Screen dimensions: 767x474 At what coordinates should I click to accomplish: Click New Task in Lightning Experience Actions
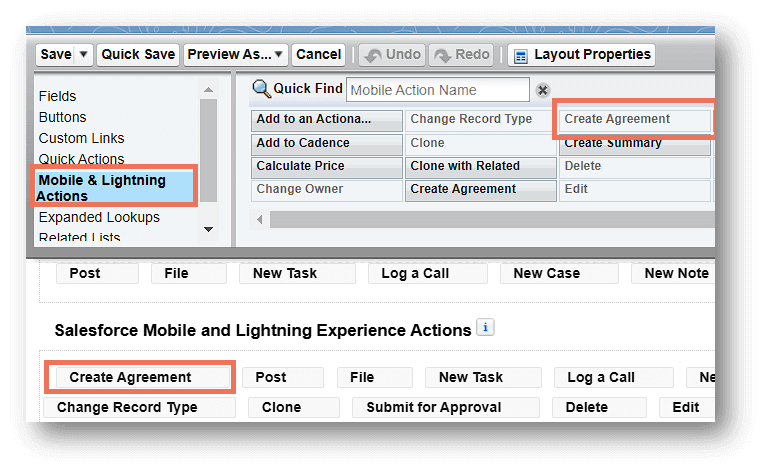point(483,378)
